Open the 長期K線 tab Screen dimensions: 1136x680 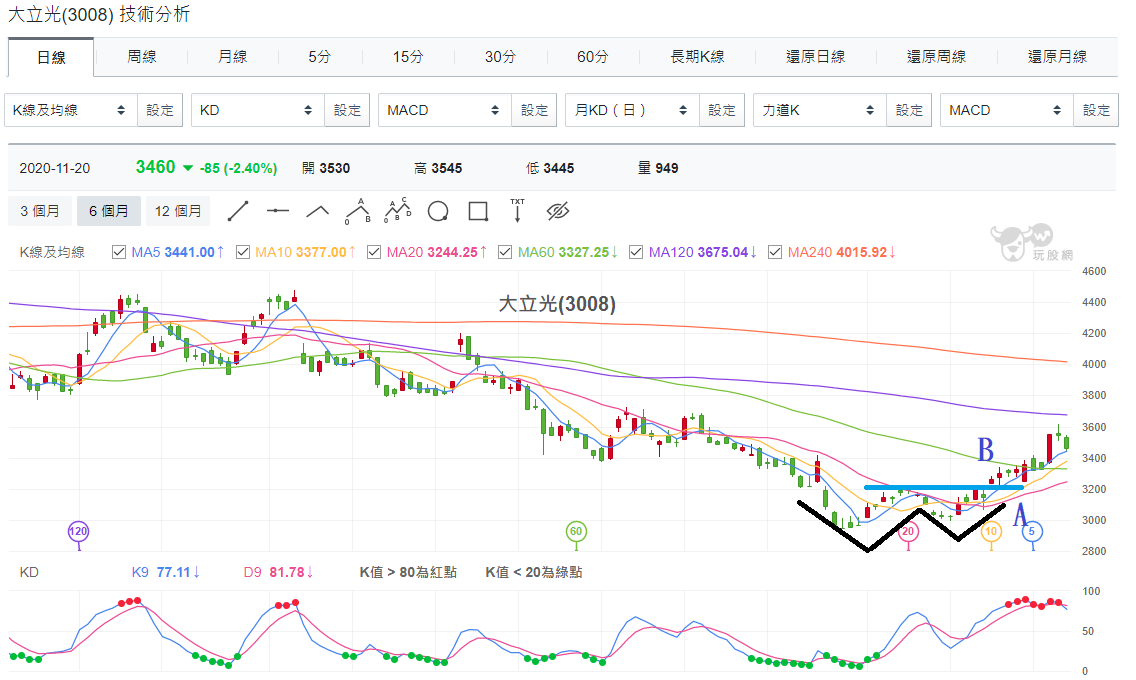pyautogui.click(x=697, y=56)
